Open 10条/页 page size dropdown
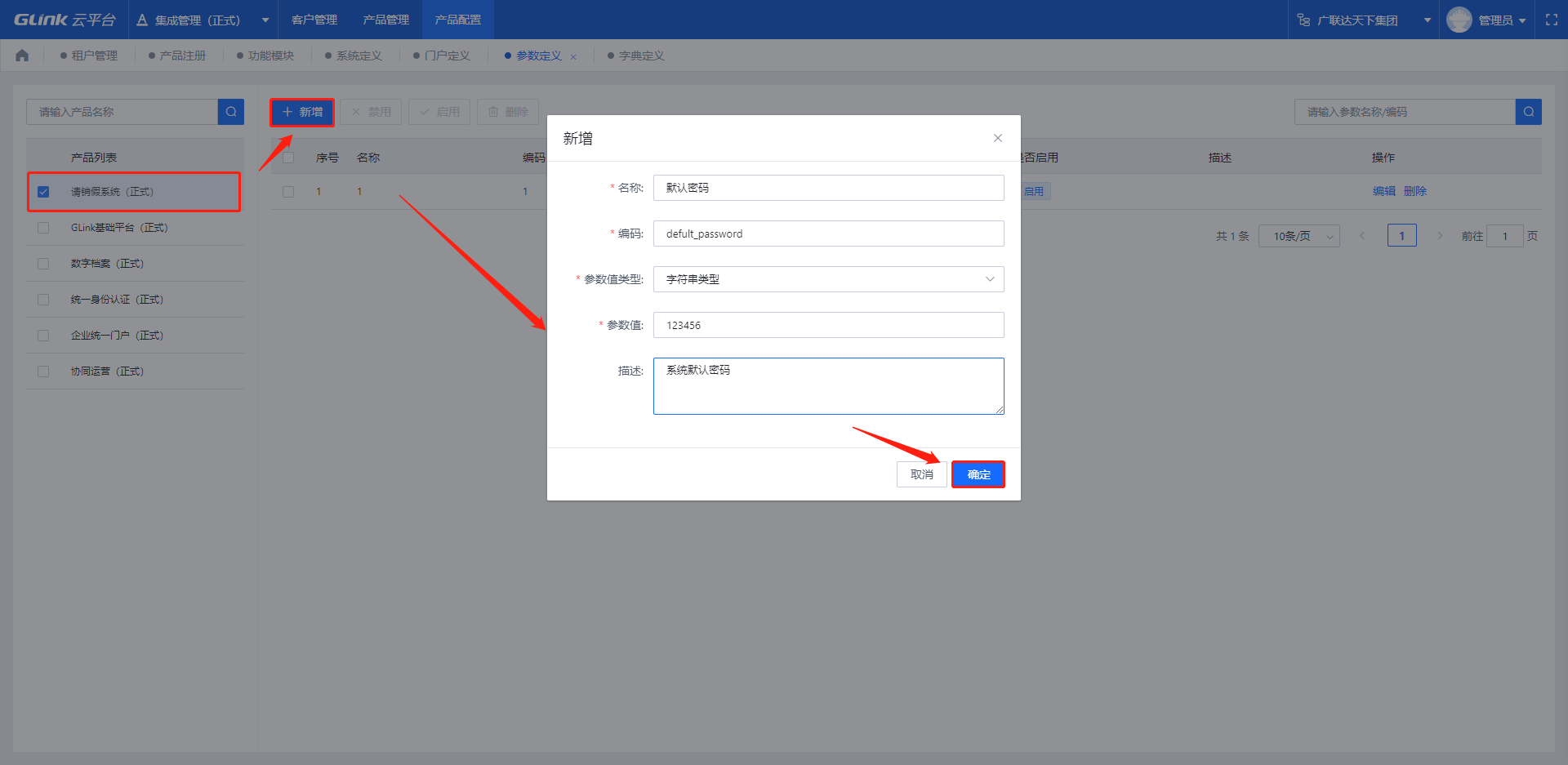 (x=1298, y=236)
